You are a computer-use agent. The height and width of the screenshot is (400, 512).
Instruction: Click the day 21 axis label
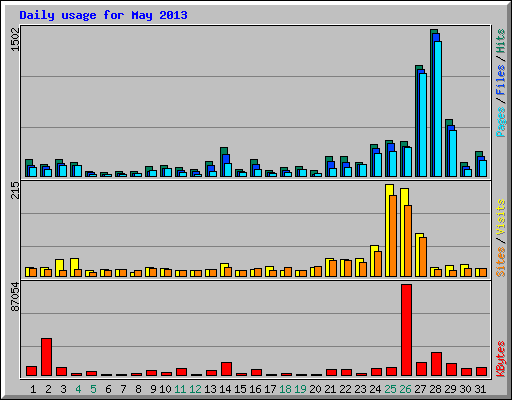tap(330, 389)
